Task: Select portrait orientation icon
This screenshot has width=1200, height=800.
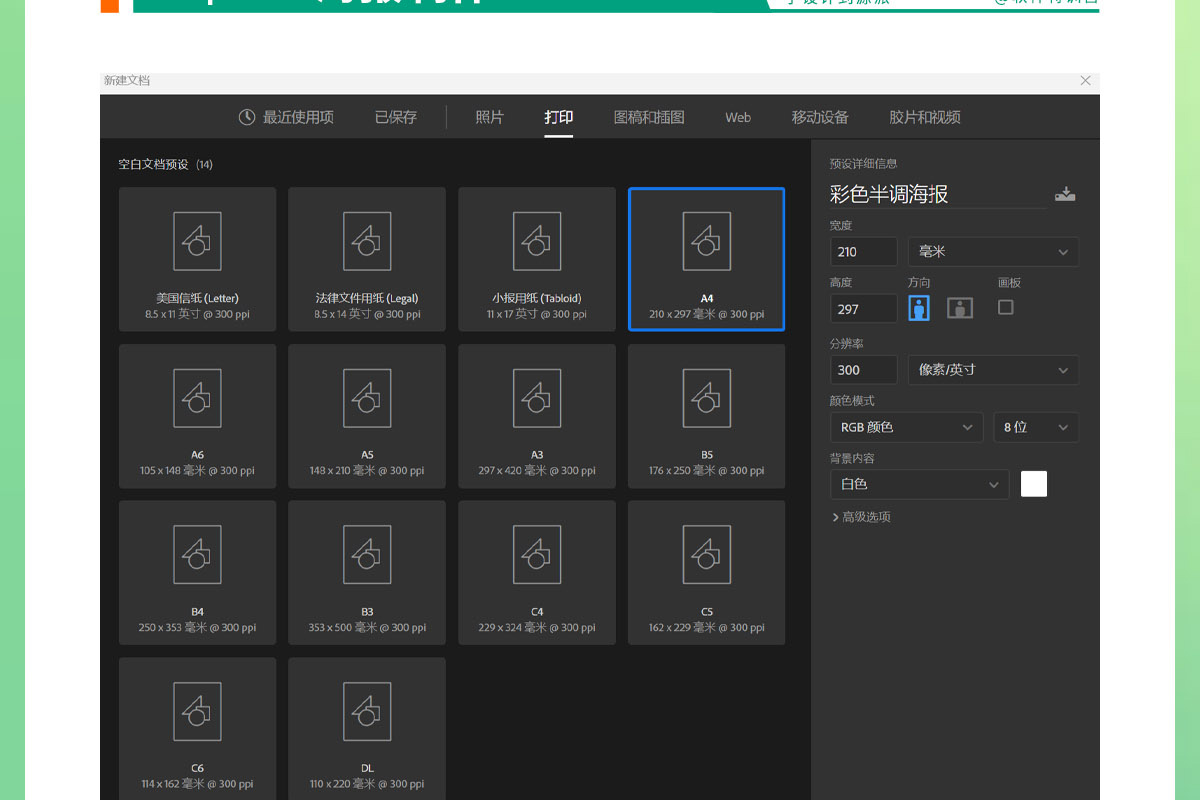Action: coord(919,308)
